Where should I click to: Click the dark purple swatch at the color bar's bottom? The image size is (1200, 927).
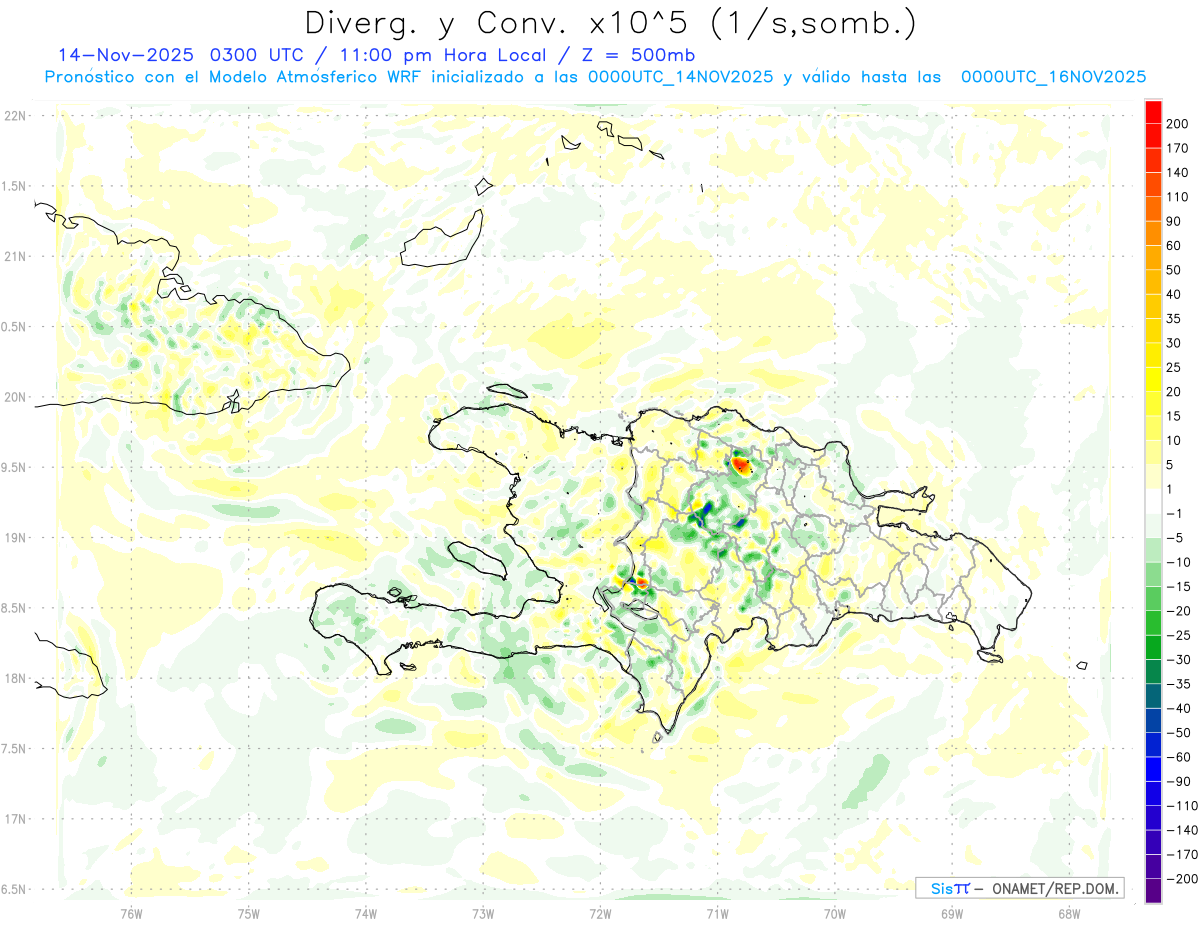(x=1153, y=890)
